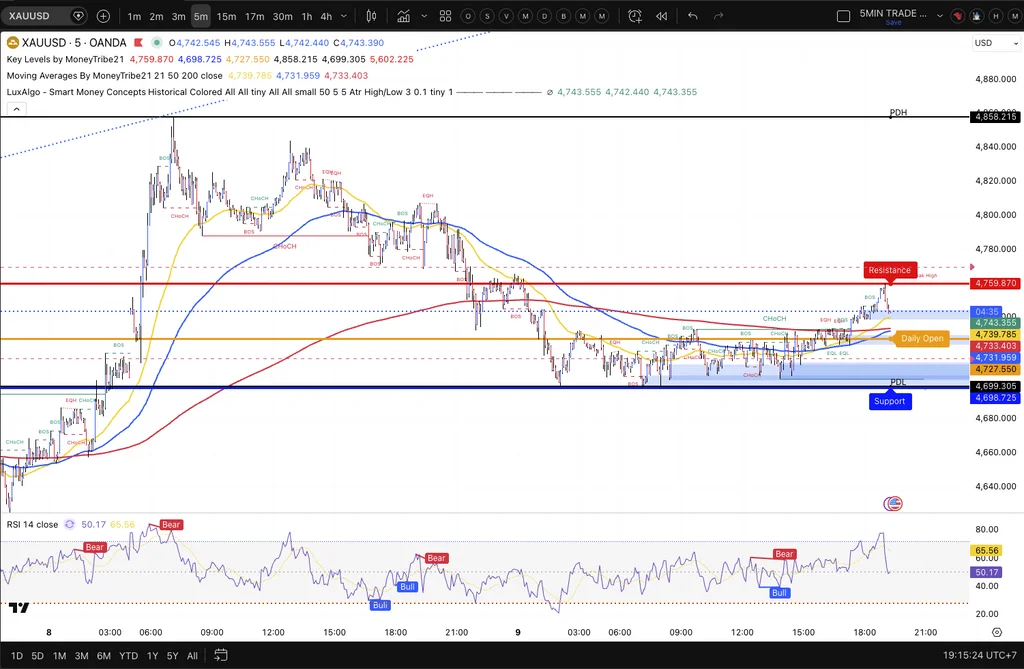The image size is (1024, 669).
Task: Open the Go to date calendar
Action: 221,655
